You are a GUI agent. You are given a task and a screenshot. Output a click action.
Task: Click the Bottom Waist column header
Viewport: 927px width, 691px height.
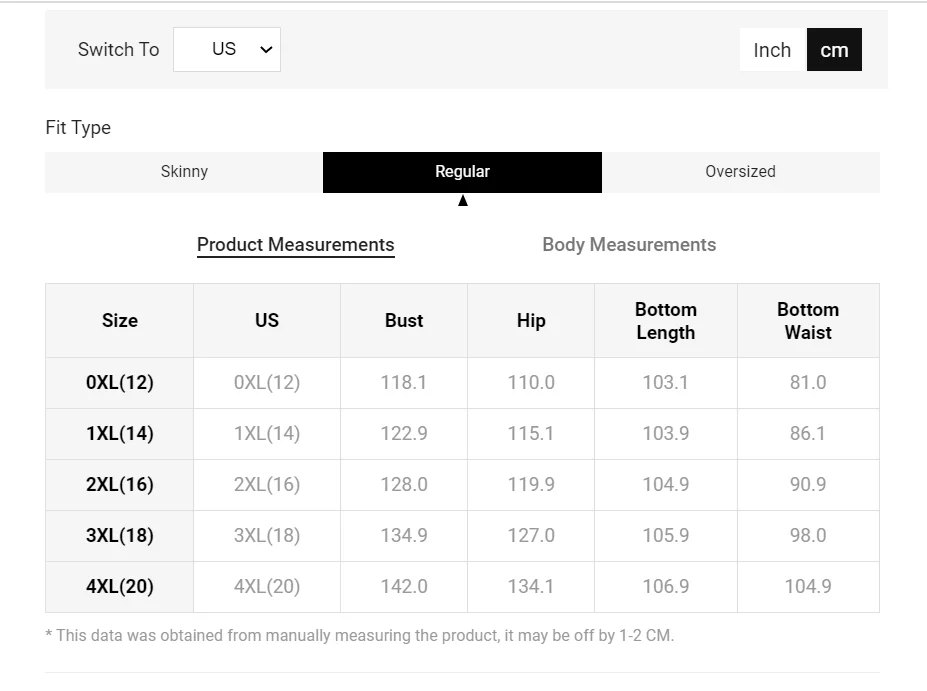(808, 321)
